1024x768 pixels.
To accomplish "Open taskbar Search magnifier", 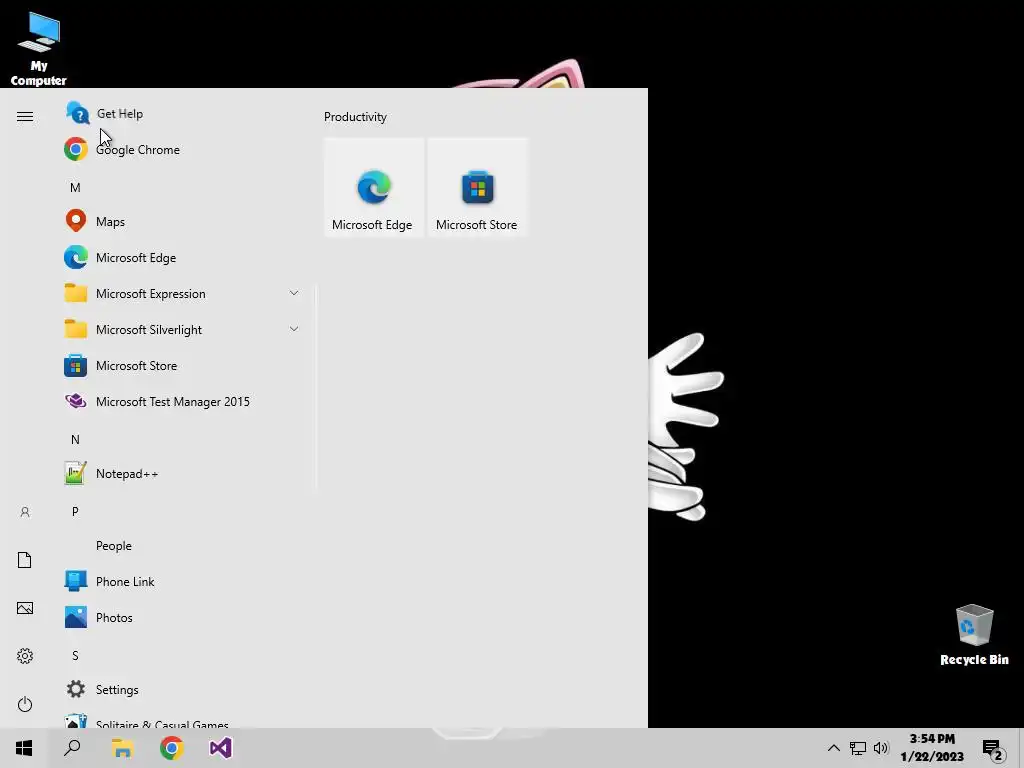I will click(72, 748).
